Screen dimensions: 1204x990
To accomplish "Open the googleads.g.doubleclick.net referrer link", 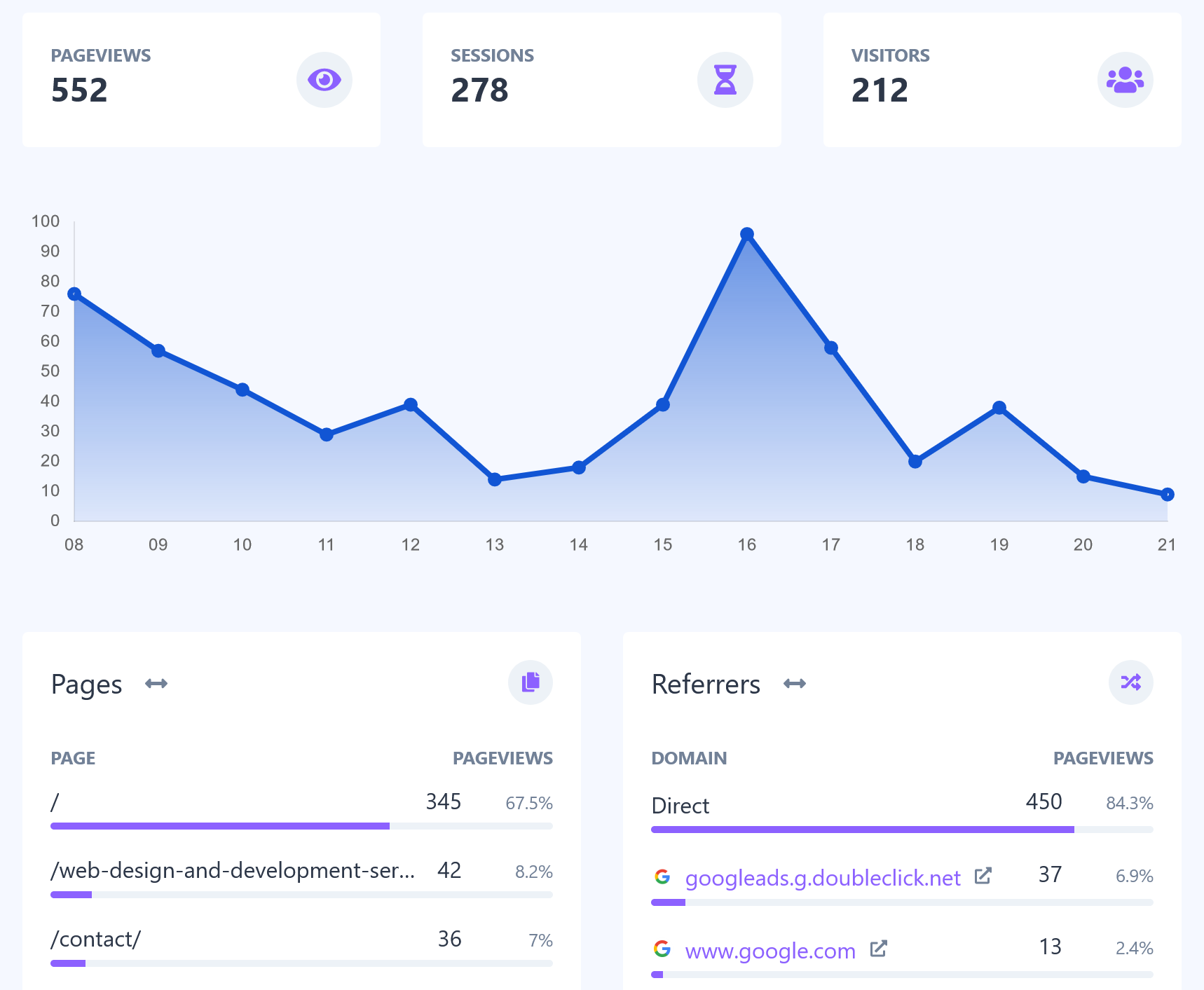I will coord(823,878).
